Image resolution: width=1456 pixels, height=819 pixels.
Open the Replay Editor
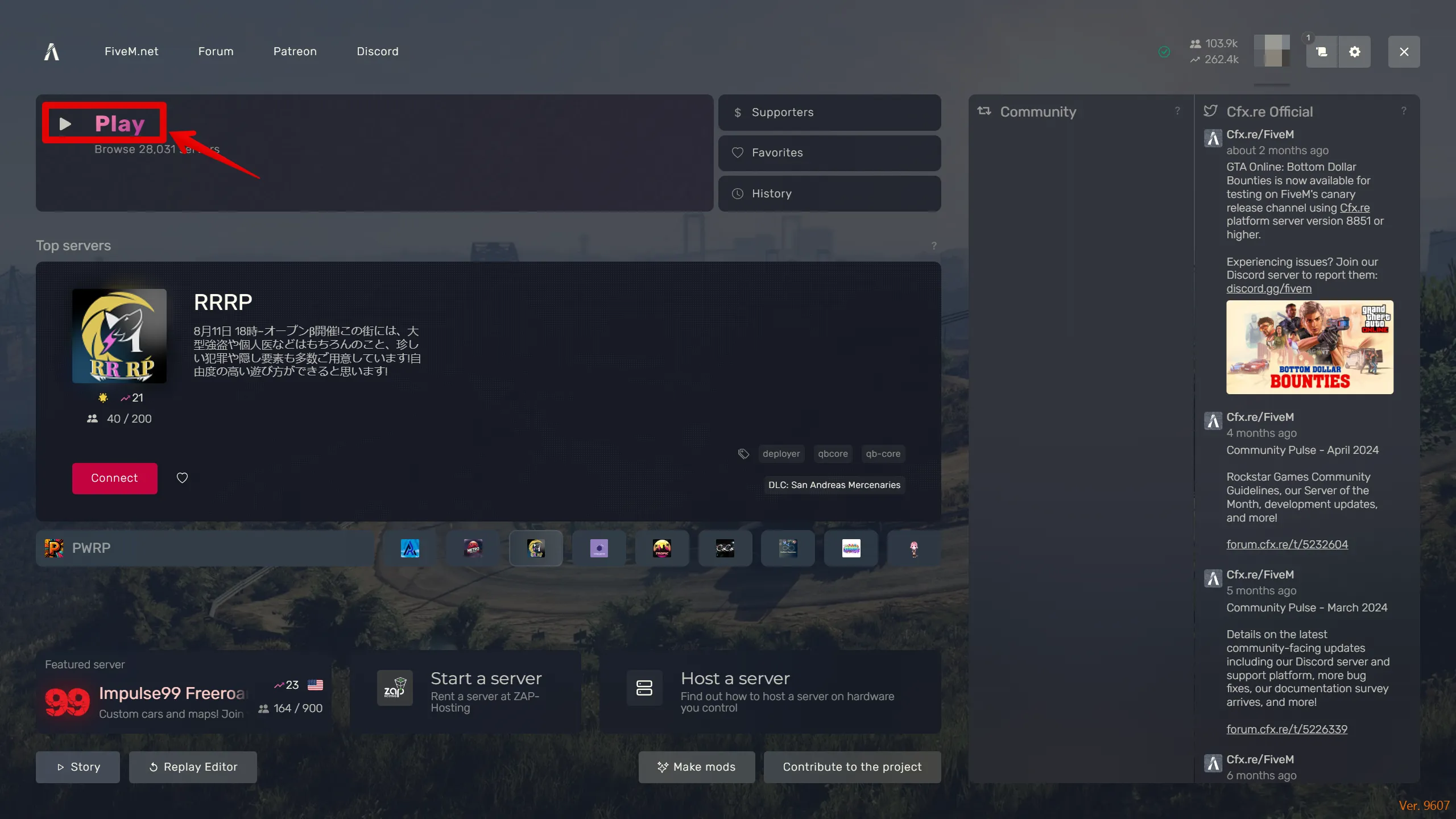point(193,767)
